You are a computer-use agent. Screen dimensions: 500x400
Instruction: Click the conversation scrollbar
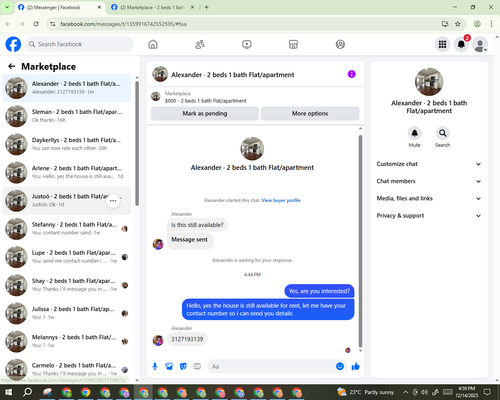point(360,241)
